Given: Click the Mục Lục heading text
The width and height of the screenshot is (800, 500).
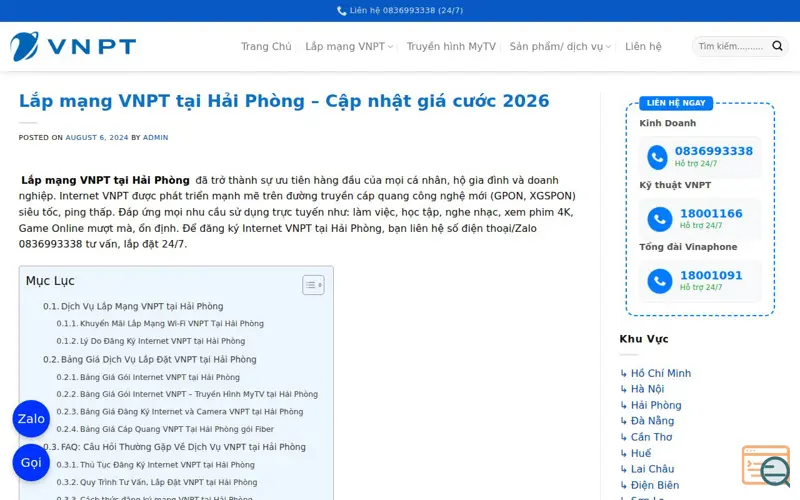Looking at the screenshot, I should [50, 281].
